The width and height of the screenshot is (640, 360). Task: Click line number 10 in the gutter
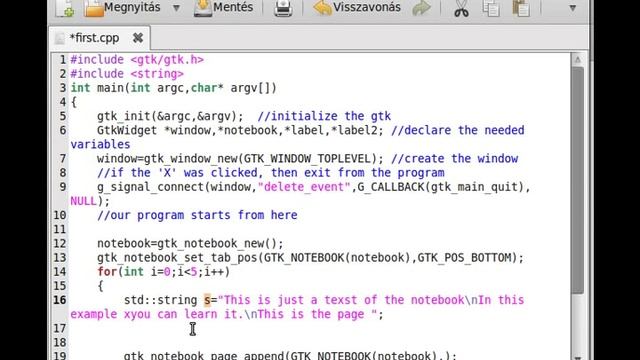tap(60, 216)
